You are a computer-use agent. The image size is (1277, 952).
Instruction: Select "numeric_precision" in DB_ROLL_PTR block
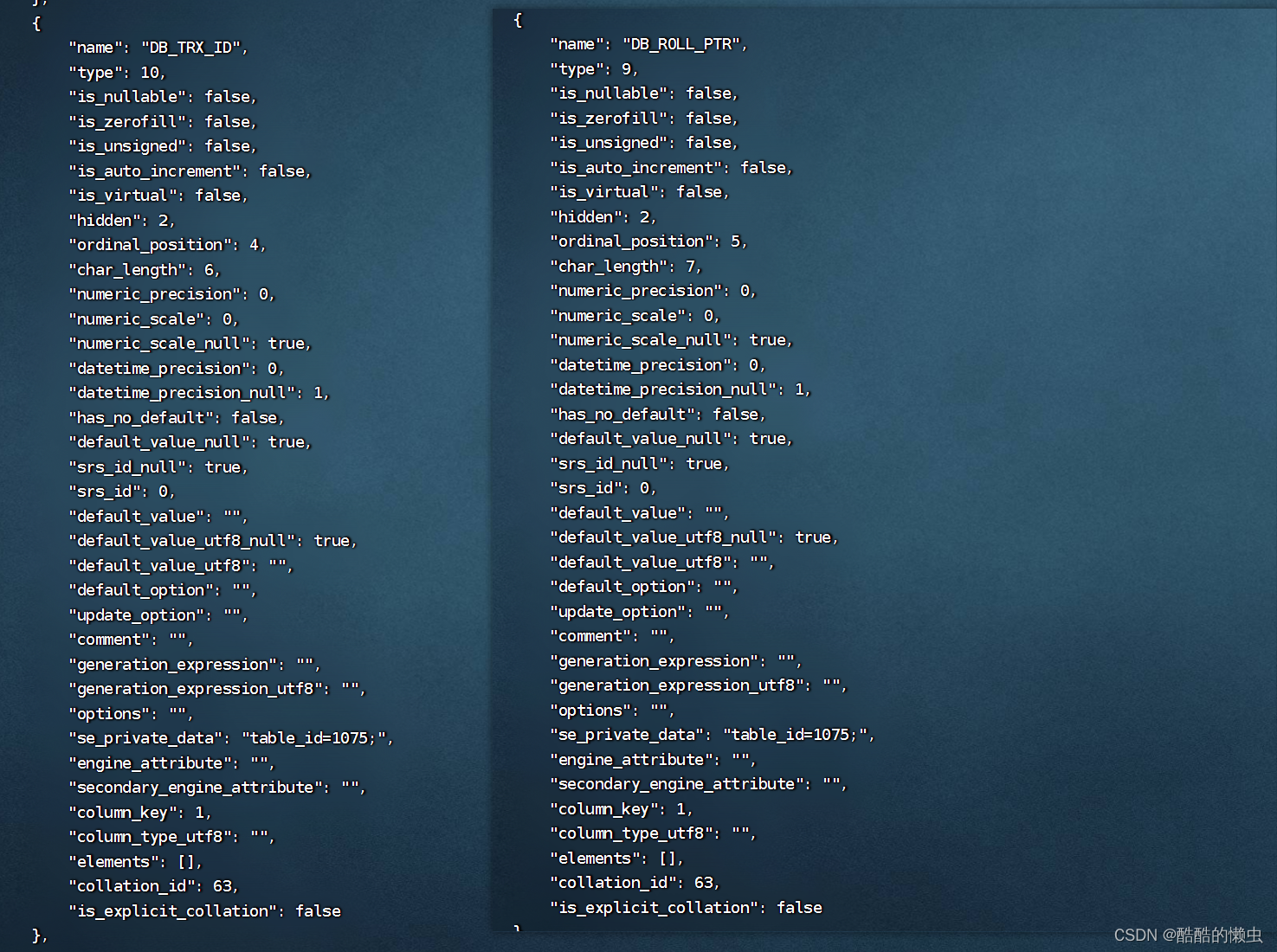coord(653,291)
